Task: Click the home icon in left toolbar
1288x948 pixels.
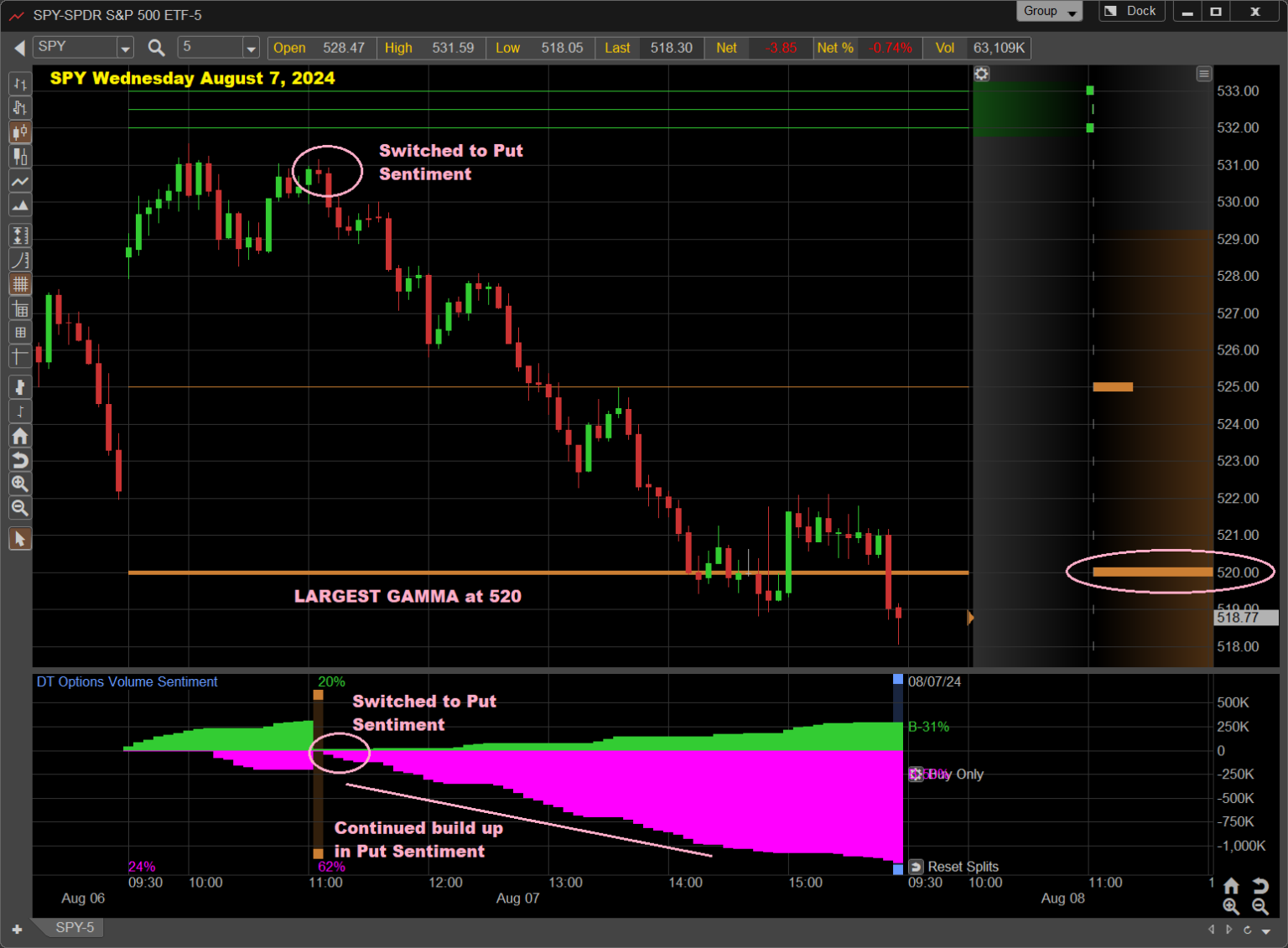Action: pos(19,436)
